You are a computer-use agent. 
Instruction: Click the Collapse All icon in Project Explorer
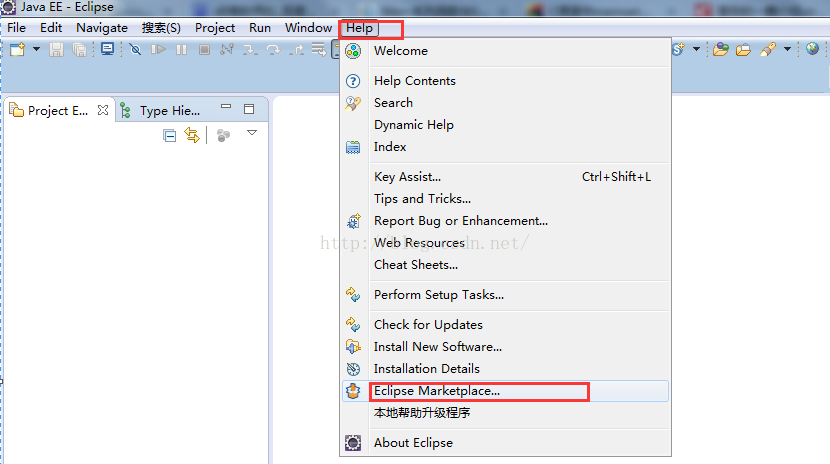tap(169, 135)
